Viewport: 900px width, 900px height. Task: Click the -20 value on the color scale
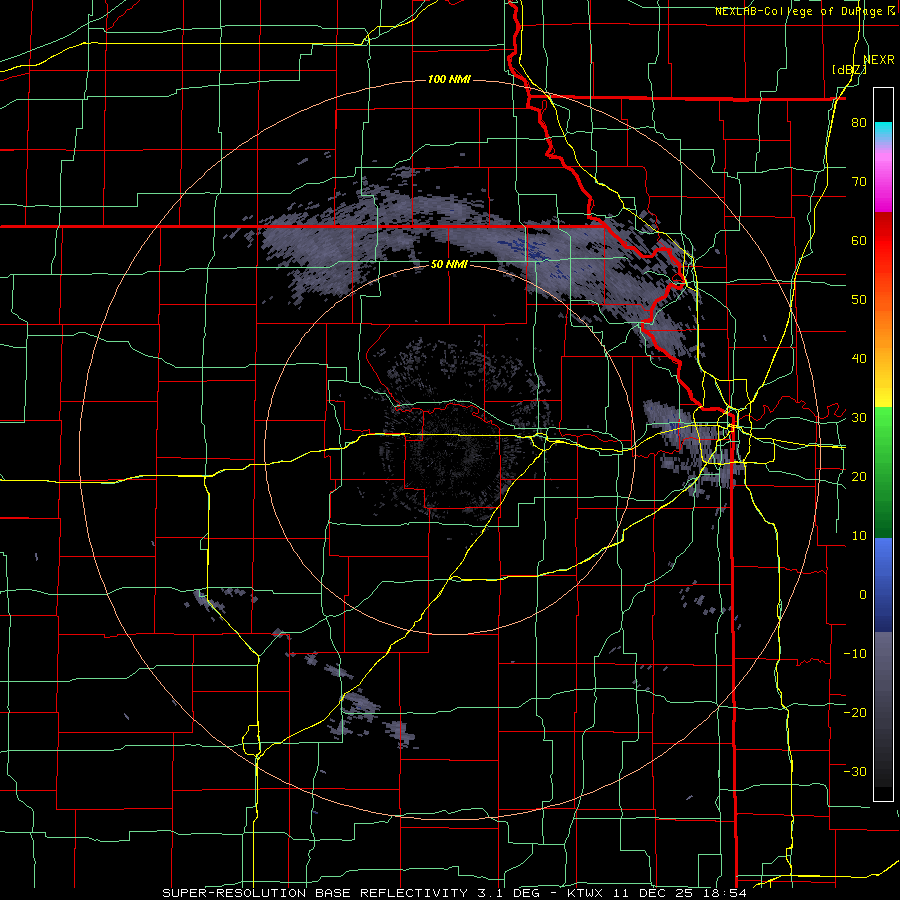click(855, 712)
